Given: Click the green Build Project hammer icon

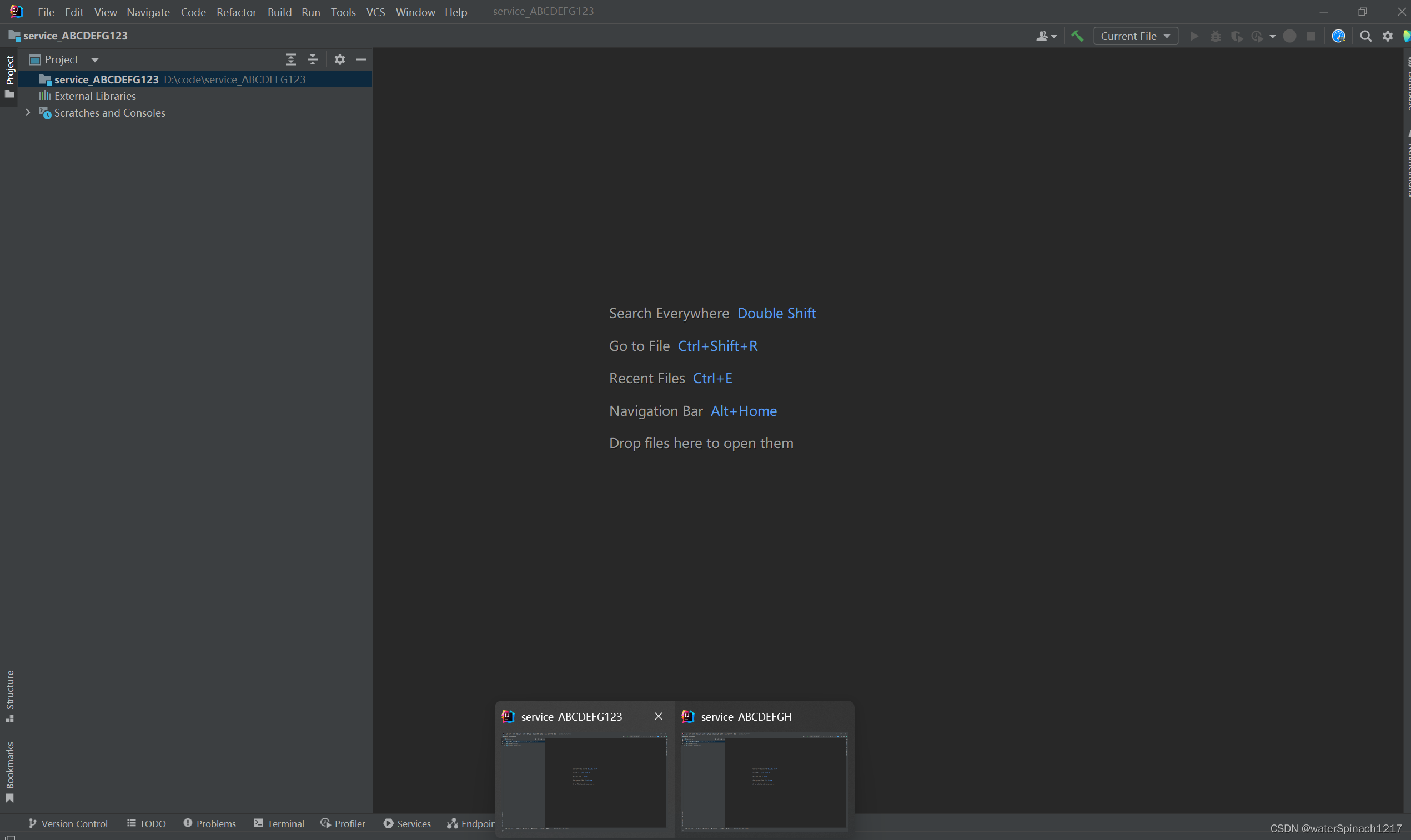Looking at the screenshot, I should click(x=1077, y=36).
